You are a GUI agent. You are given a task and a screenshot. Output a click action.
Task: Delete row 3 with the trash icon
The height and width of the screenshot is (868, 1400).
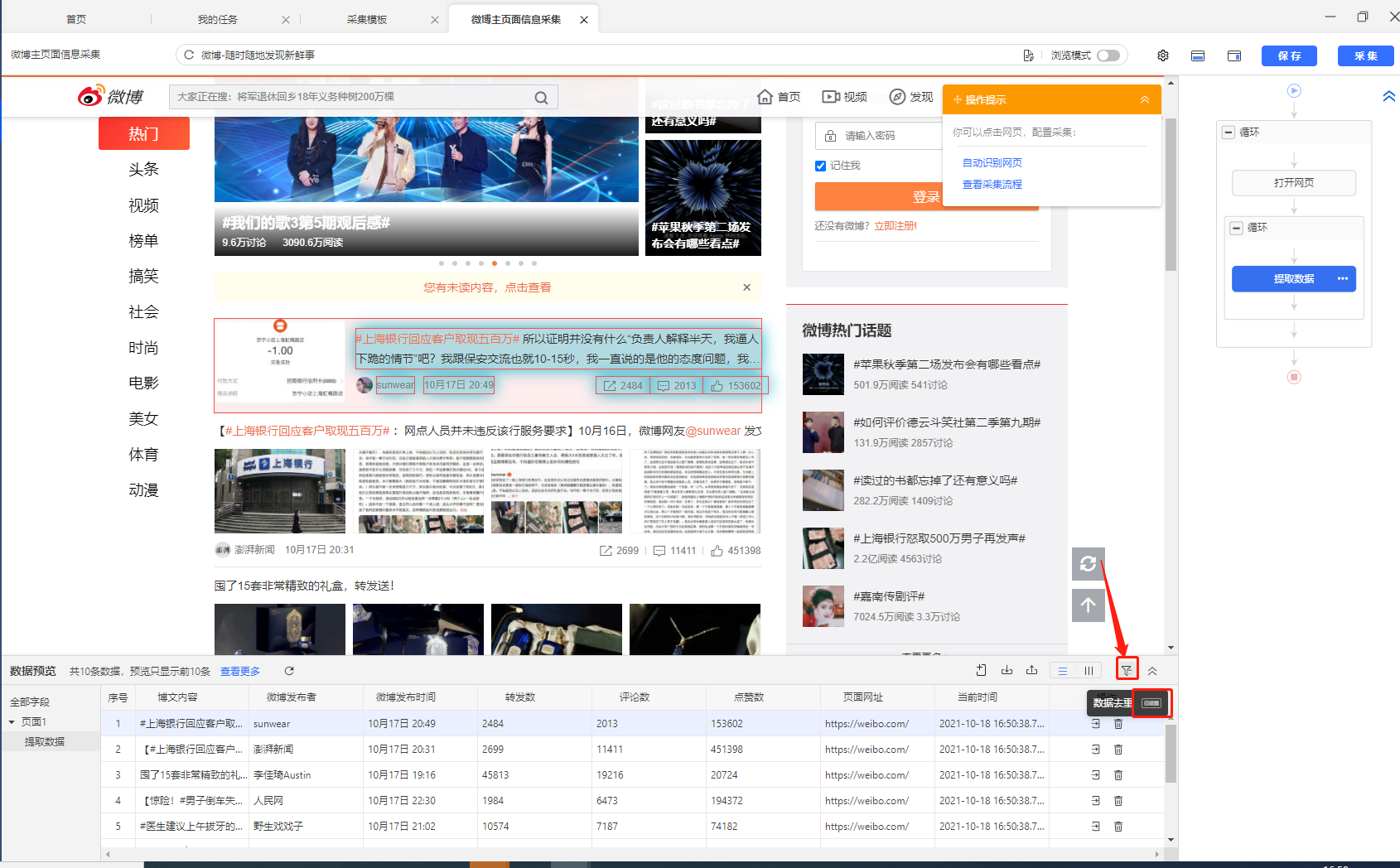click(x=1118, y=775)
